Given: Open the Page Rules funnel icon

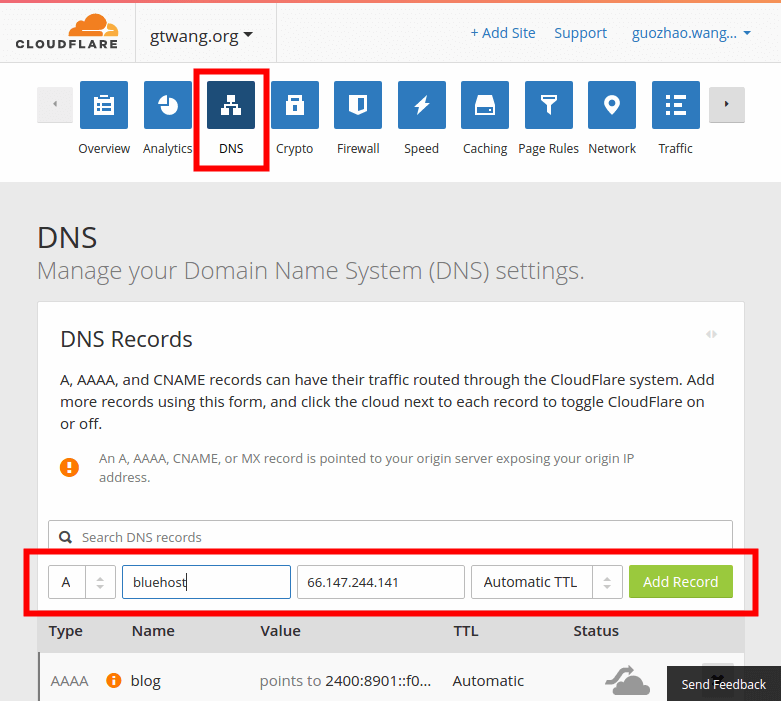Looking at the screenshot, I should coord(549,105).
